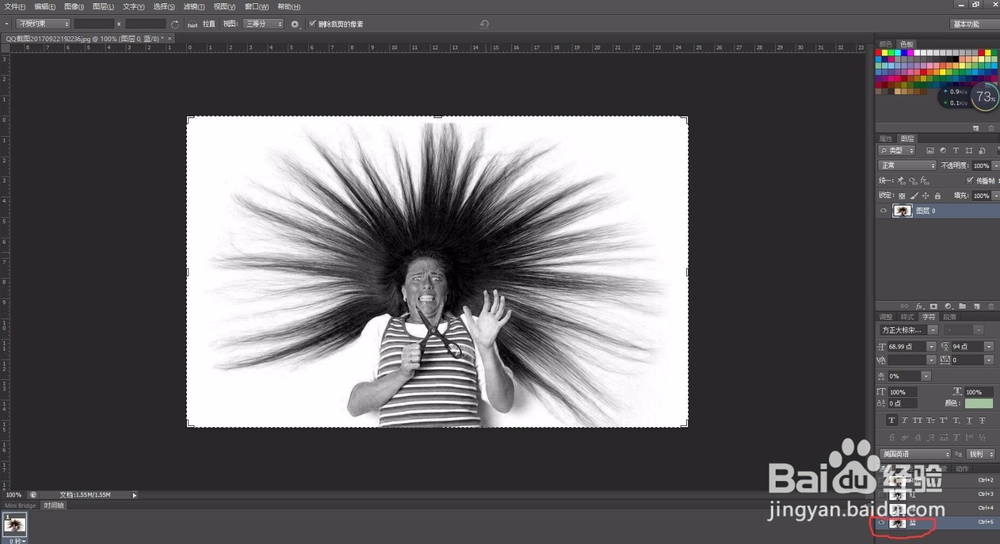Image resolution: width=1000 pixels, height=544 pixels.
Task: Pick the red swatch in the first row
Action: (878, 52)
